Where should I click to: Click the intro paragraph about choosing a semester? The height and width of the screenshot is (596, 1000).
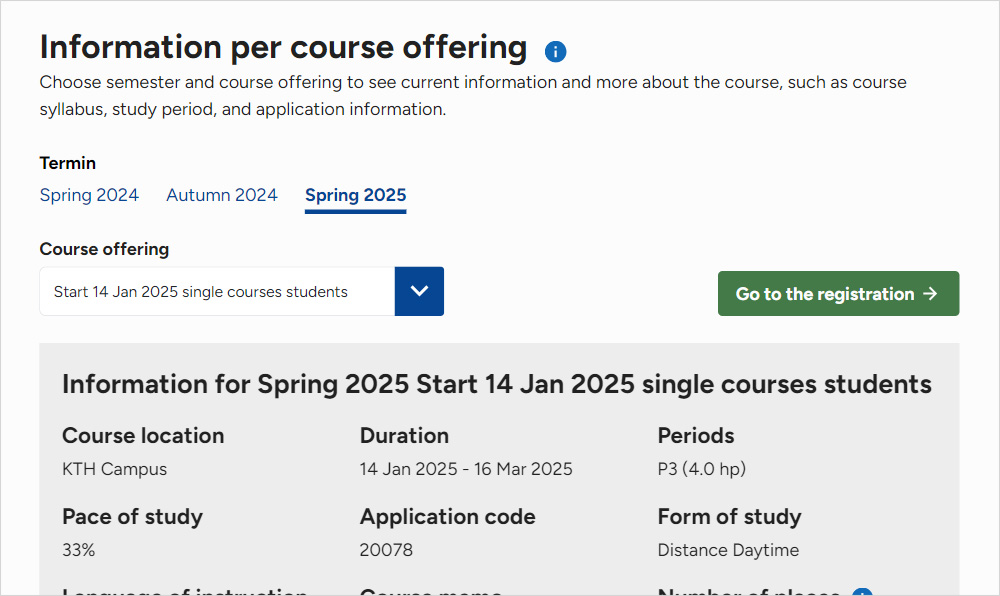(472, 95)
